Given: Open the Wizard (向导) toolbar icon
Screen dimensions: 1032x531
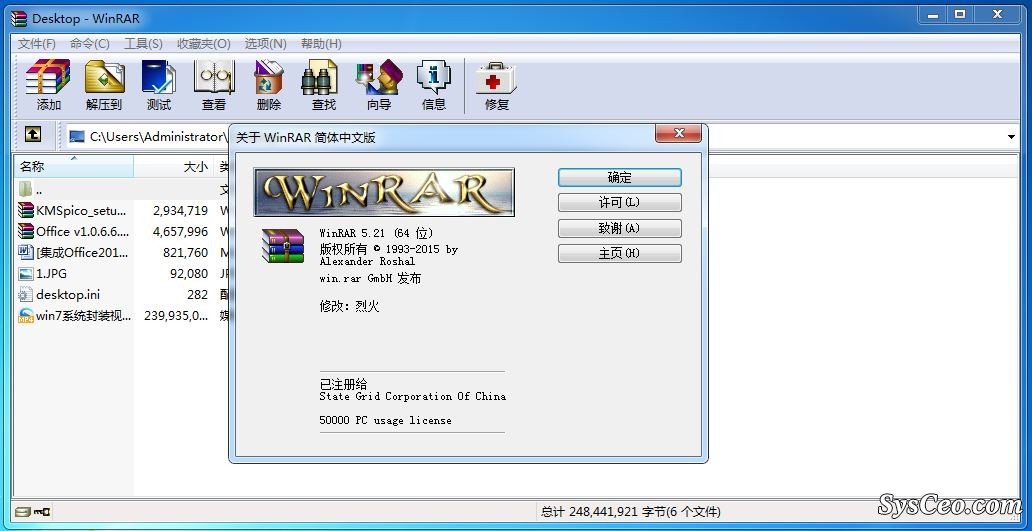Looking at the screenshot, I should pos(378,85).
